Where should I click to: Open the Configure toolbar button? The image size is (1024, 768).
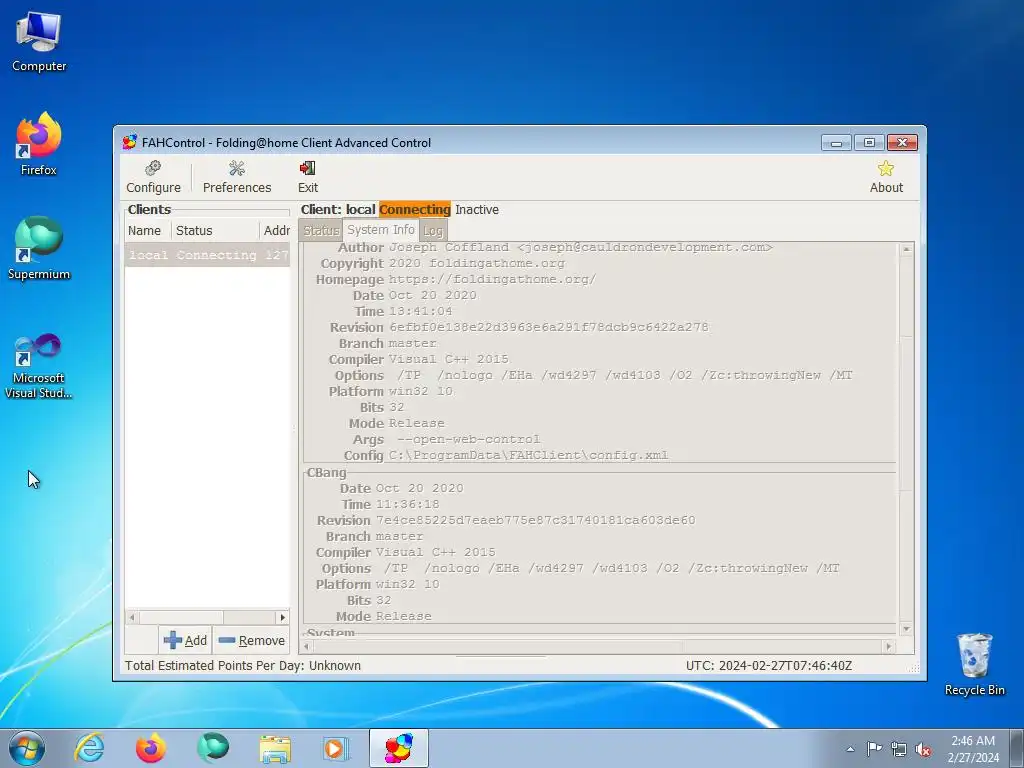click(153, 177)
